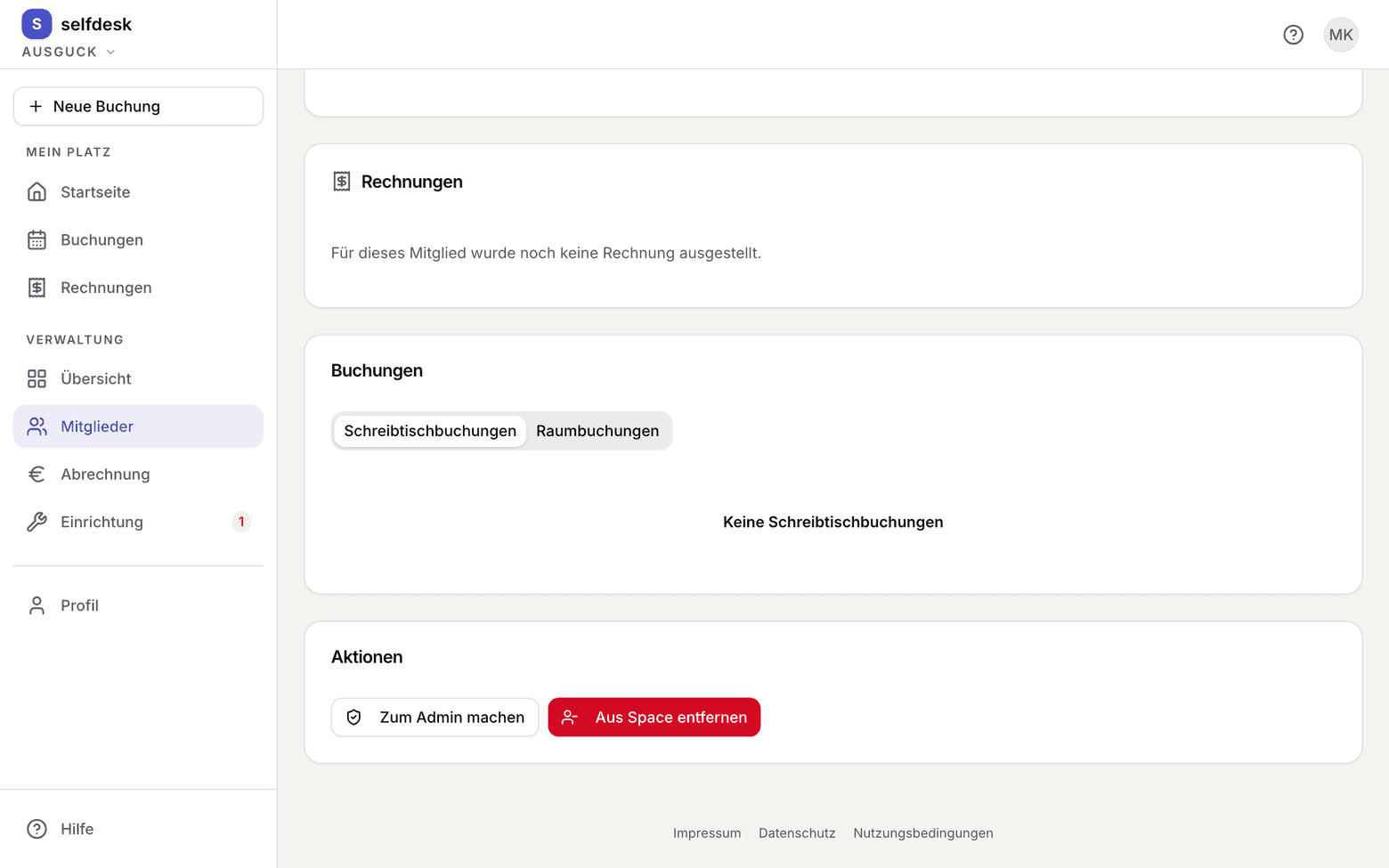Click the 'Für dieses Mitglied wurde noch keine Rechnung ausgestellt.' text
Viewport: 1389px width, 868px height.
tap(546, 253)
